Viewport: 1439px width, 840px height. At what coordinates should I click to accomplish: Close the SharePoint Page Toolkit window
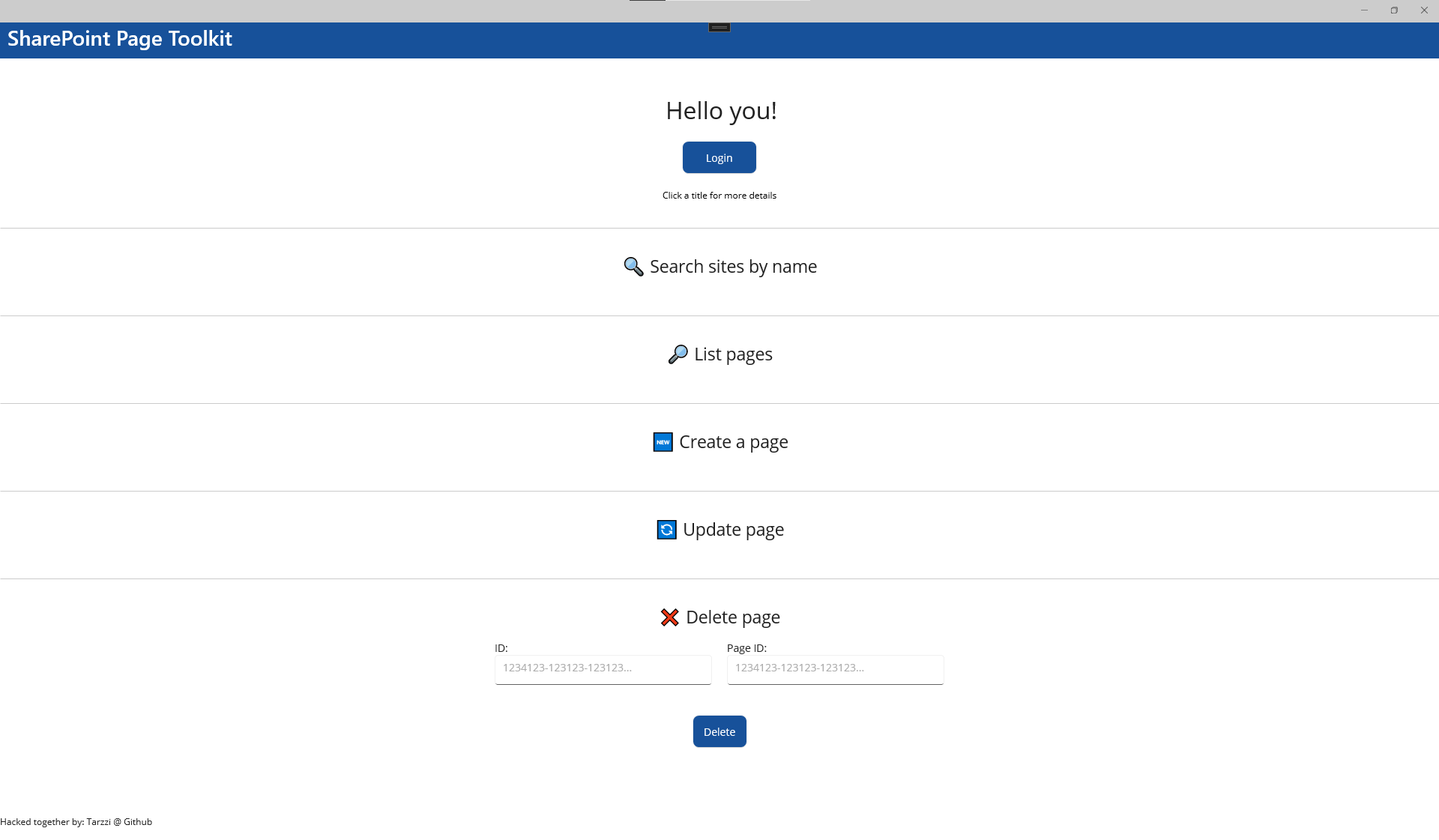(1424, 10)
